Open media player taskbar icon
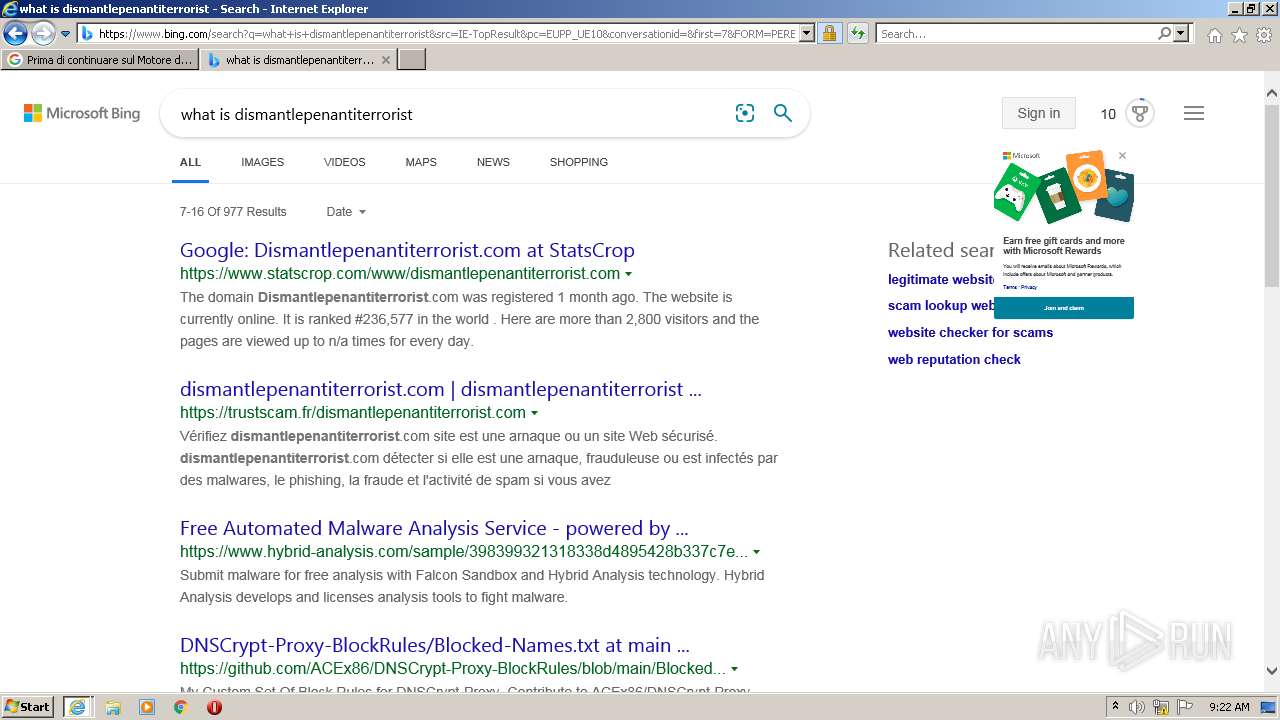This screenshot has height=720, width=1280. 147,707
